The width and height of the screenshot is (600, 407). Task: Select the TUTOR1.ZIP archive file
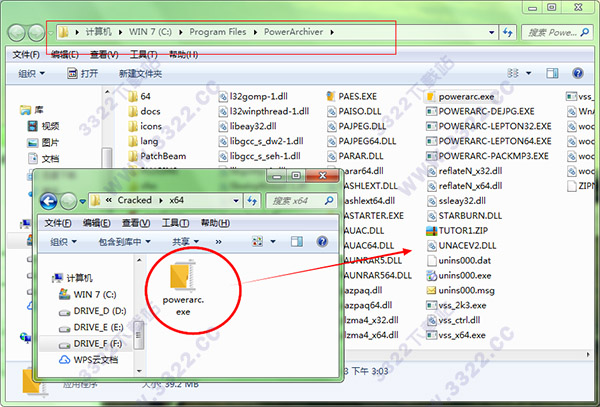click(x=457, y=231)
